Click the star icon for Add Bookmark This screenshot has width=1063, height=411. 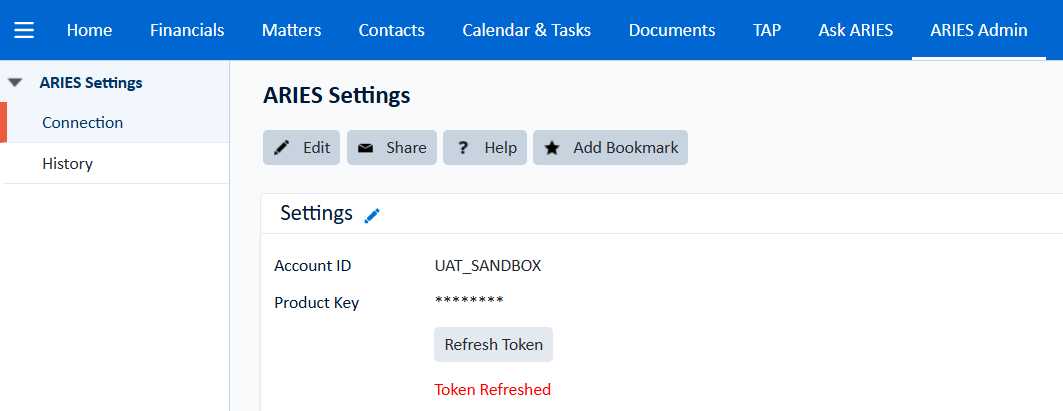(x=553, y=148)
